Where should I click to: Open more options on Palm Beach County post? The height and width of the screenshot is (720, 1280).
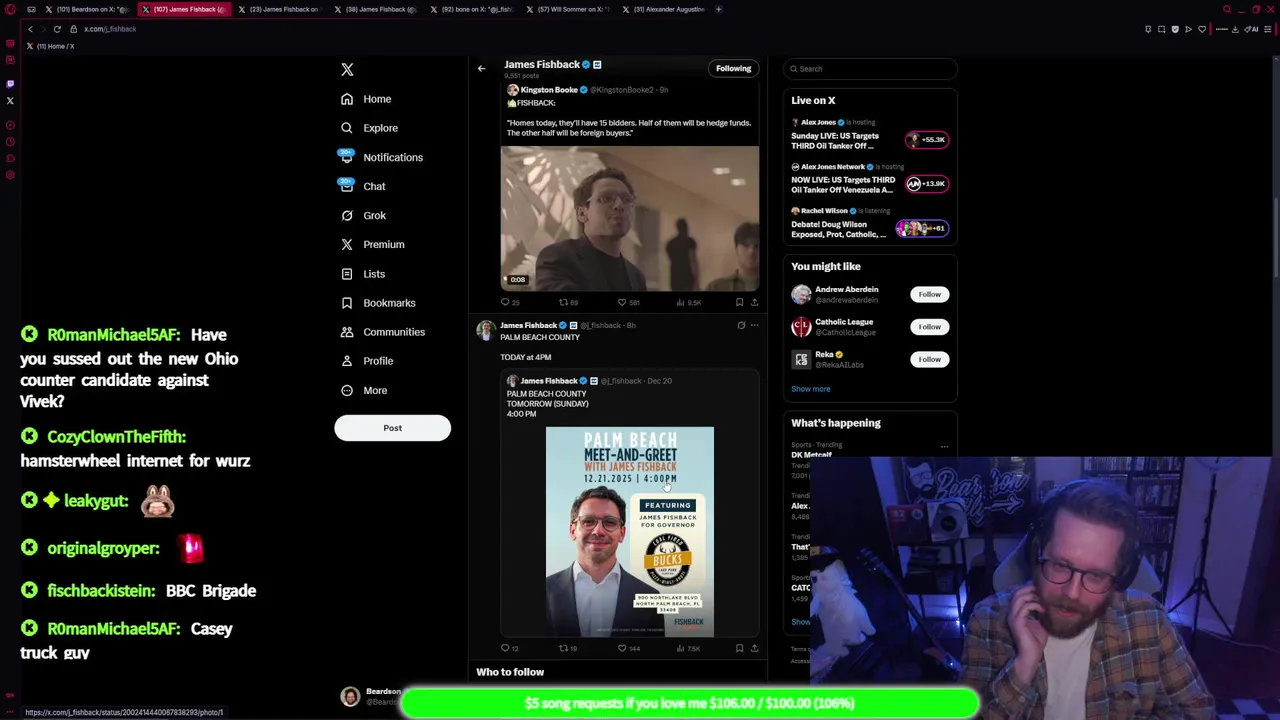[754, 325]
